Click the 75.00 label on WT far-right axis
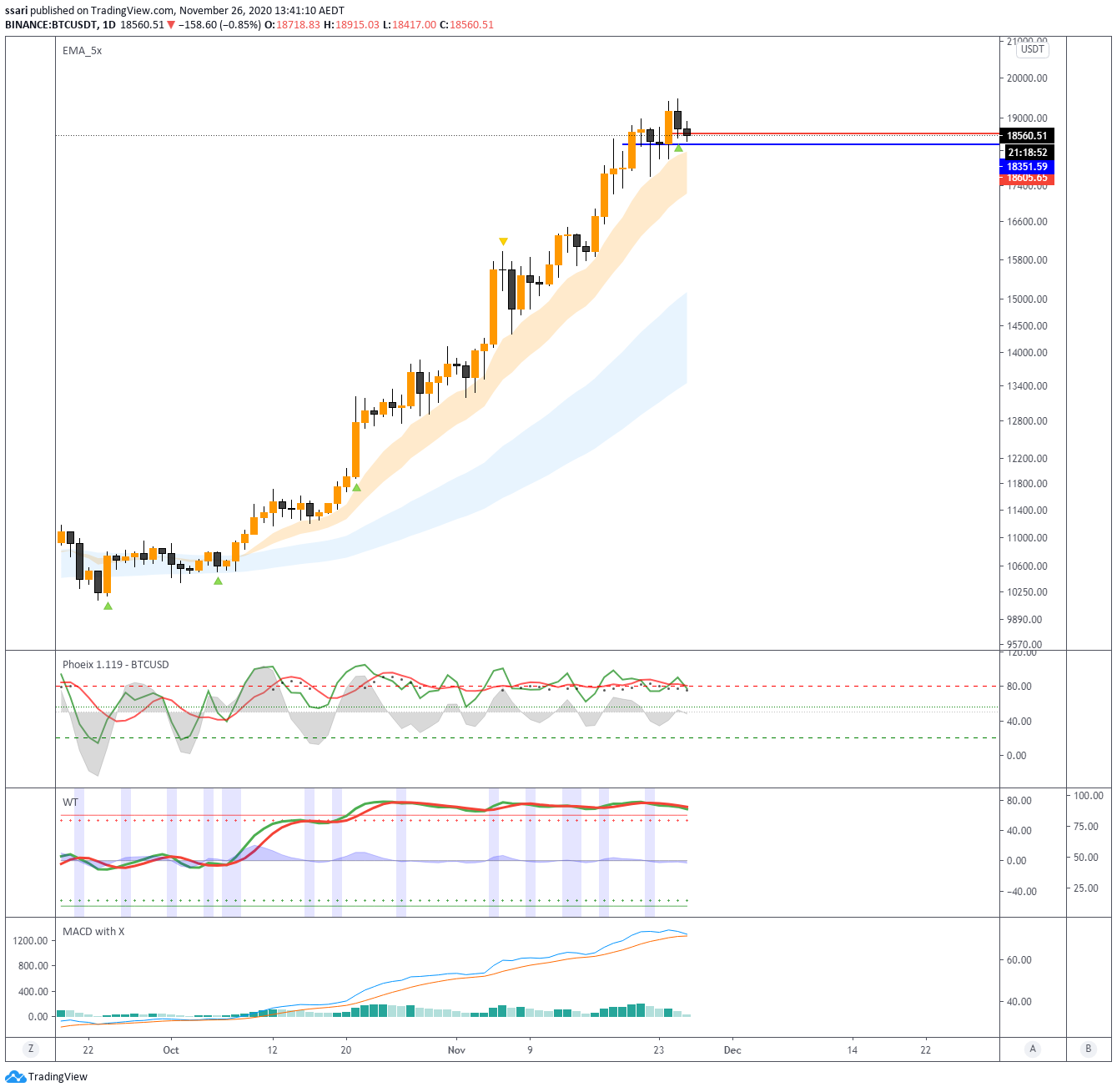Image resolution: width=1117 pixels, height=1092 pixels. [1086, 827]
